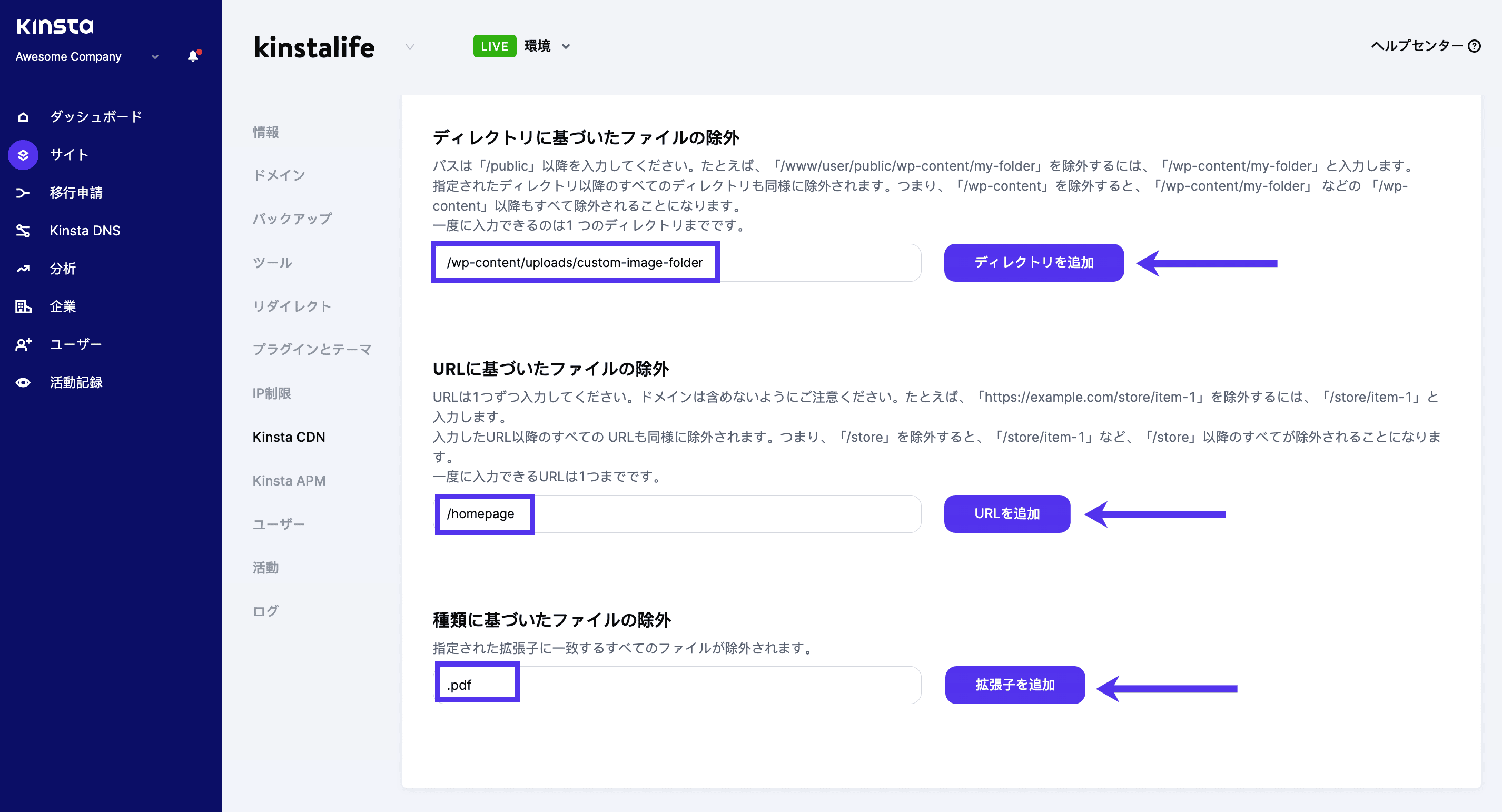The width and height of the screenshot is (1502, 812).
Task: Select the ユーザー site submenu tab
Action: point(279,524)
